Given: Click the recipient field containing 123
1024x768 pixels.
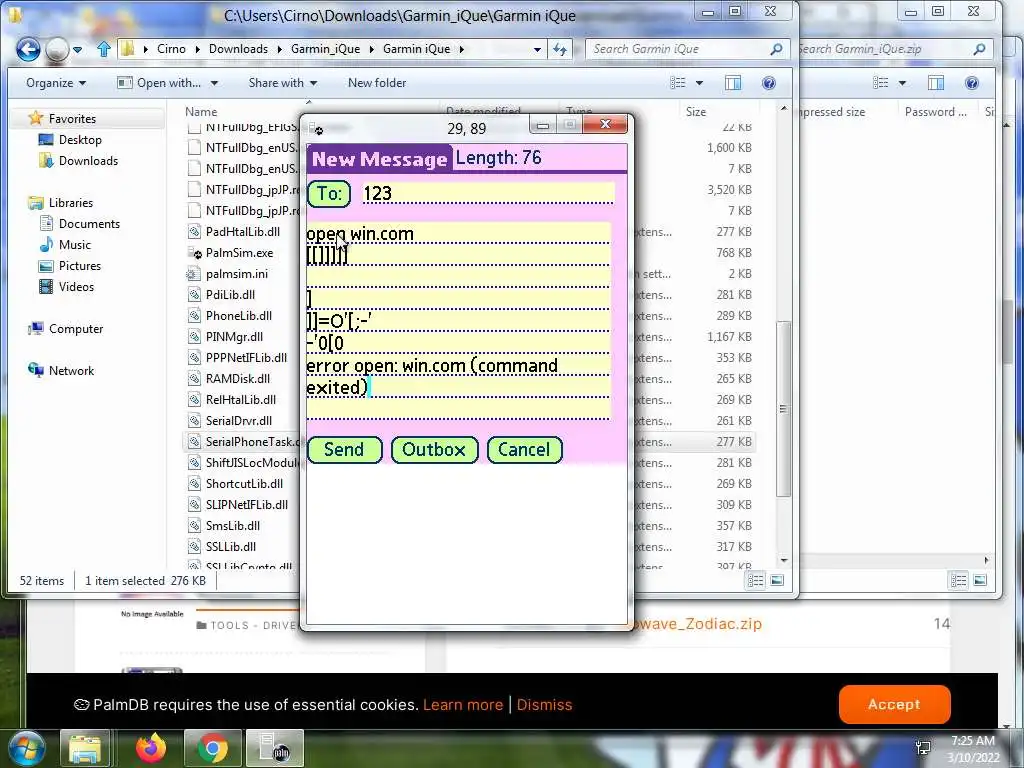Looking at the screenshot, I should tap(488, 193).
